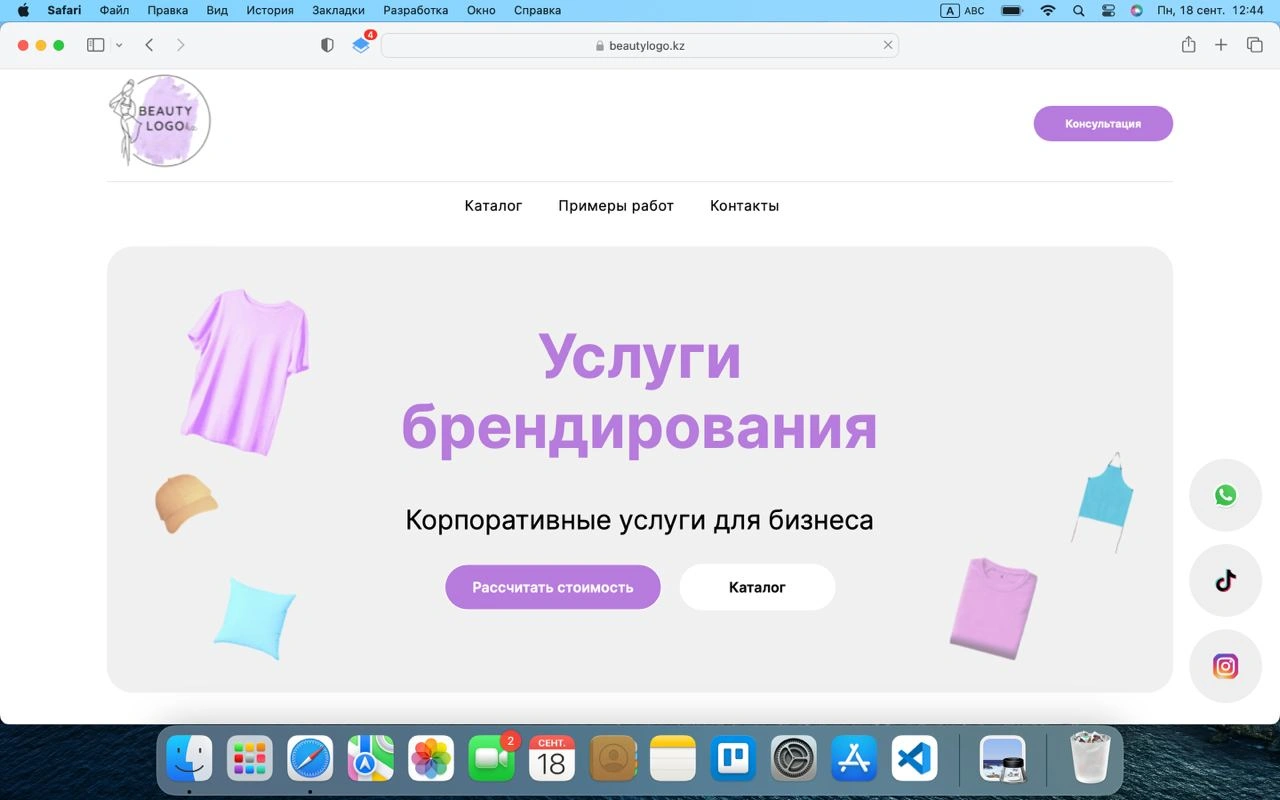Open App Store from the Dock

pos(854,759)
